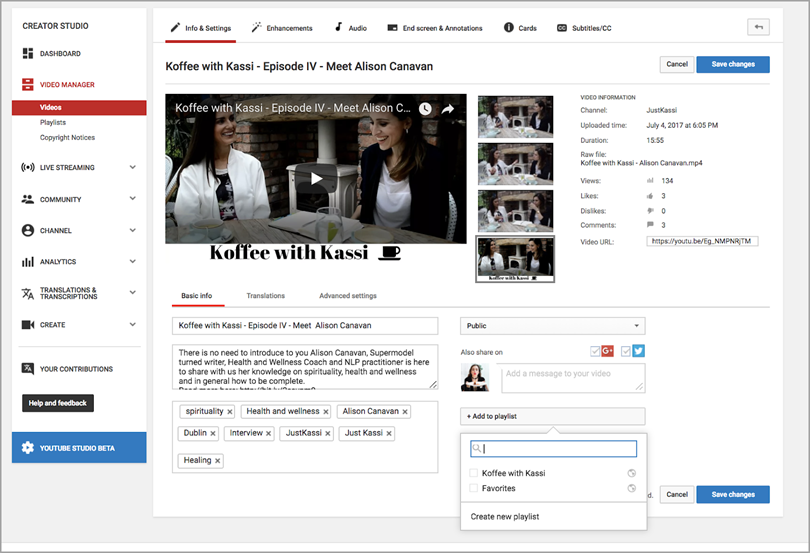Viewport: 810px width, 553px height.
Task: Click privacy icon beside Favorites playlist
Action: tap(631, 488)
